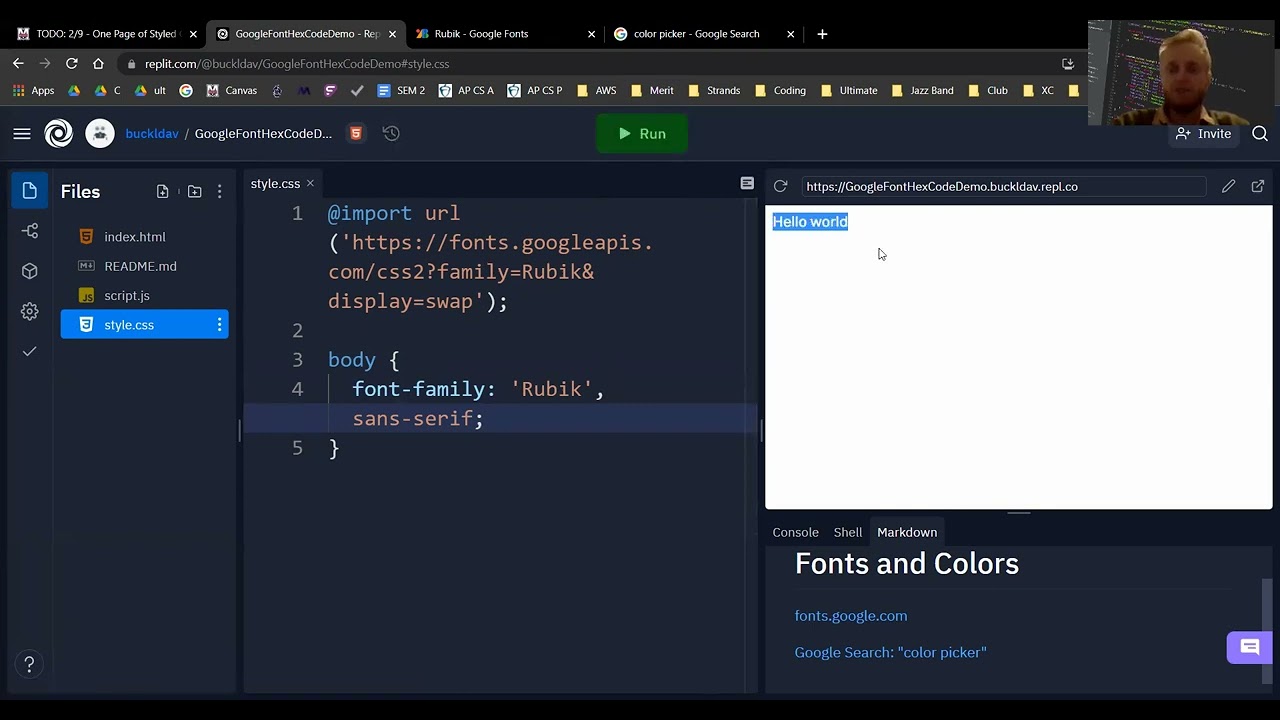Switch to the Console tab

click(x=795, y=532)
